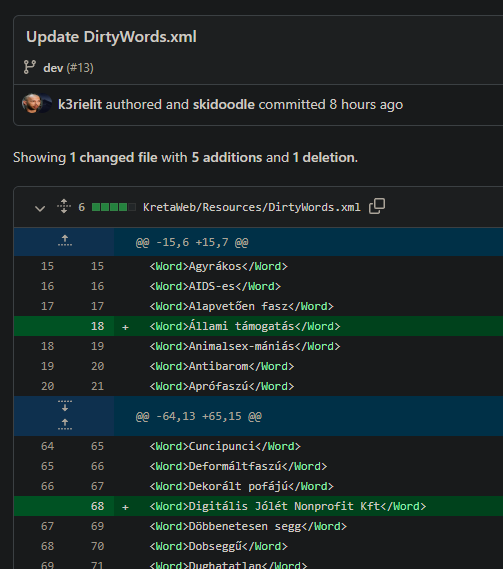Click commit title Update DirtyWords.xml
Image resolution: width=503 pixels, height=569 pixels.
point(111,37)
